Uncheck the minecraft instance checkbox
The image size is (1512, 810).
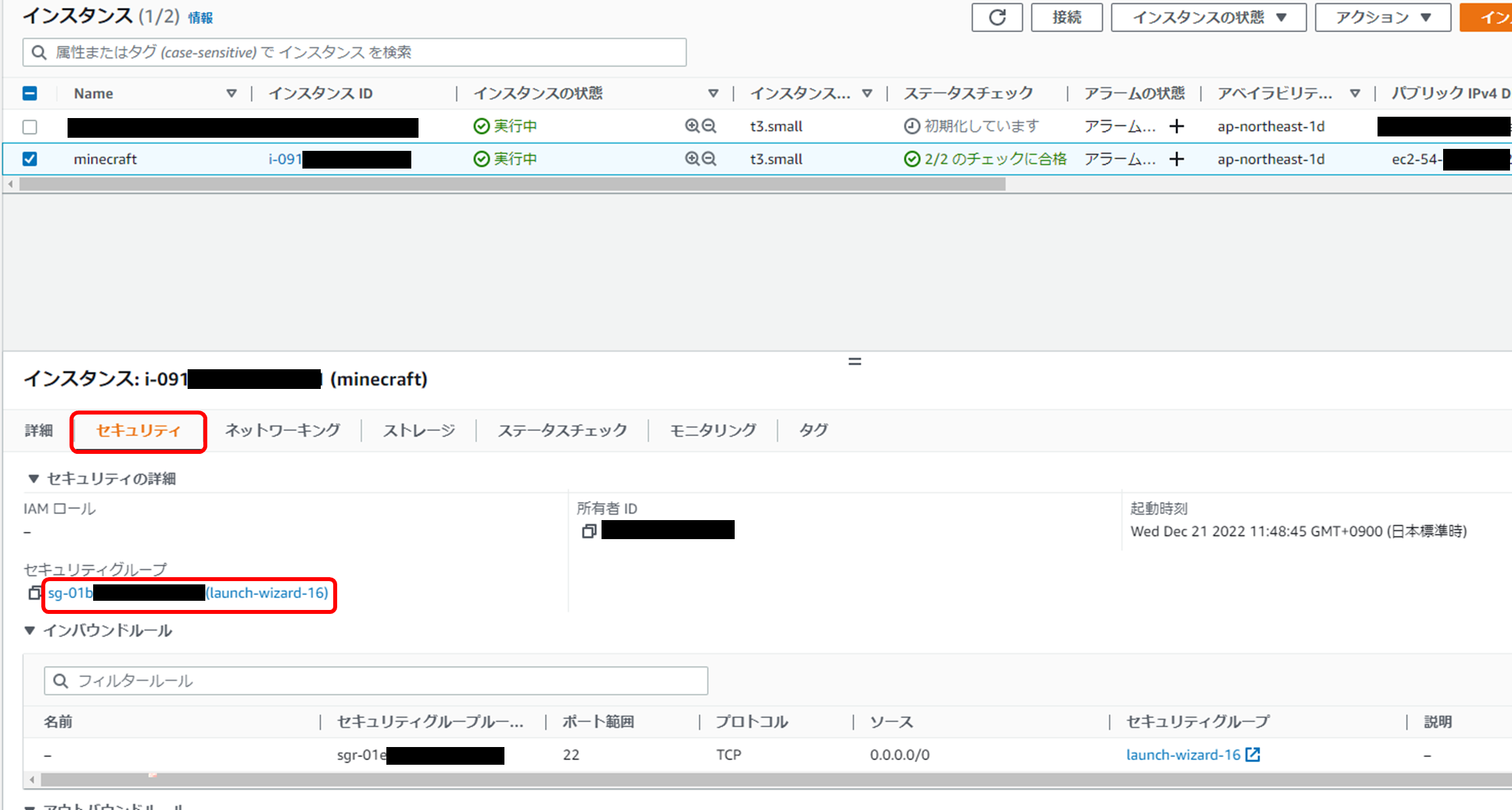[29, 159]
